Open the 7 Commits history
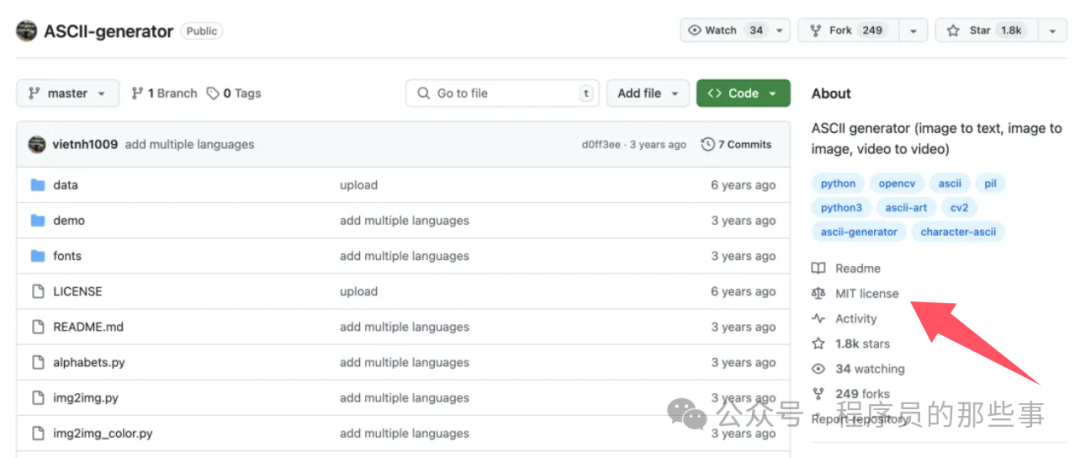The width and height of the screenshot is (1080, 458). click(737, 144)
